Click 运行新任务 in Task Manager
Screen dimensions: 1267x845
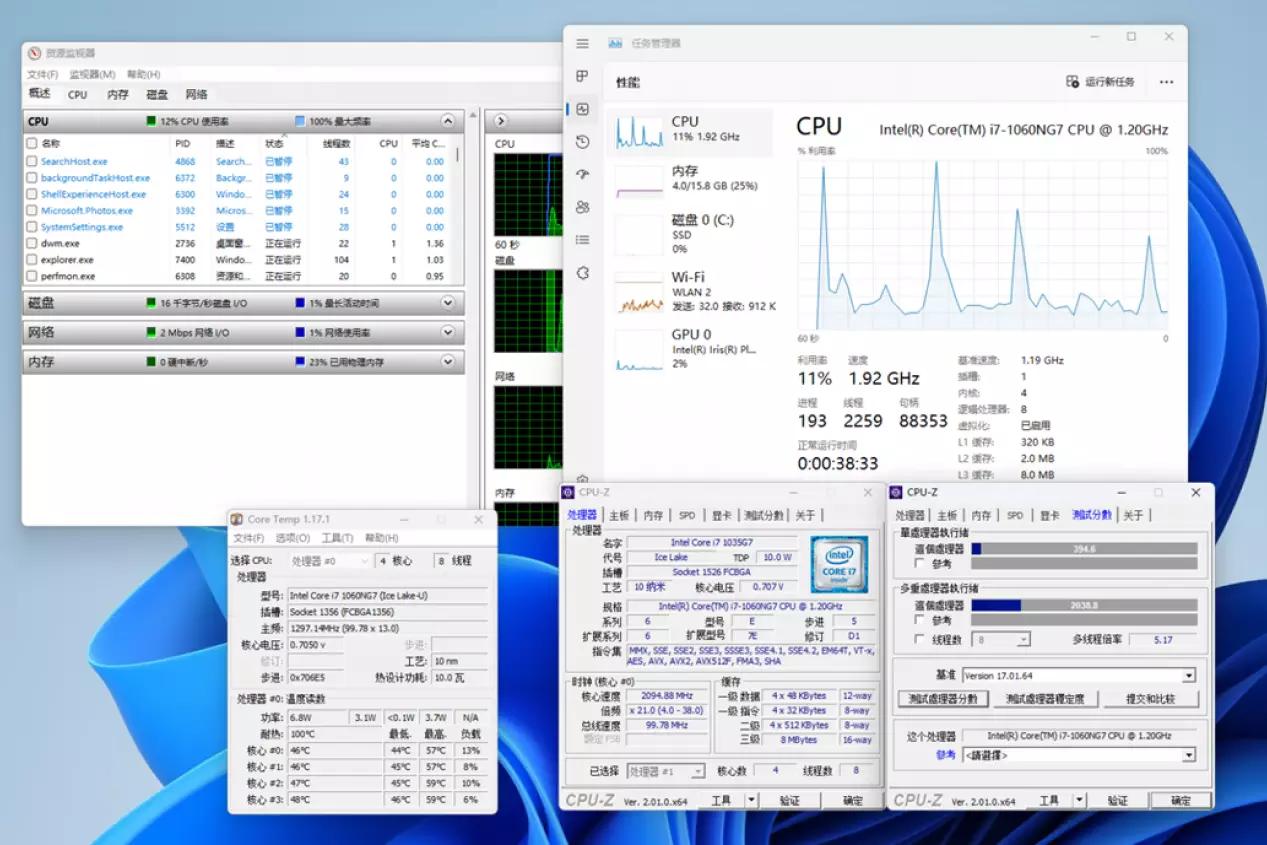coord(1101,82)
